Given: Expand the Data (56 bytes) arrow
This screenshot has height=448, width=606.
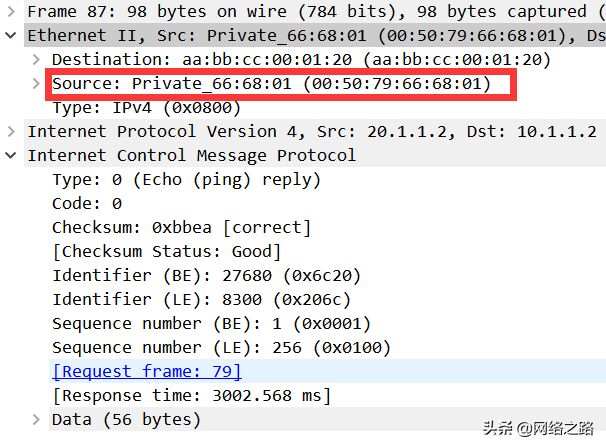Looking at the screenshot, I should coord(36,419).
